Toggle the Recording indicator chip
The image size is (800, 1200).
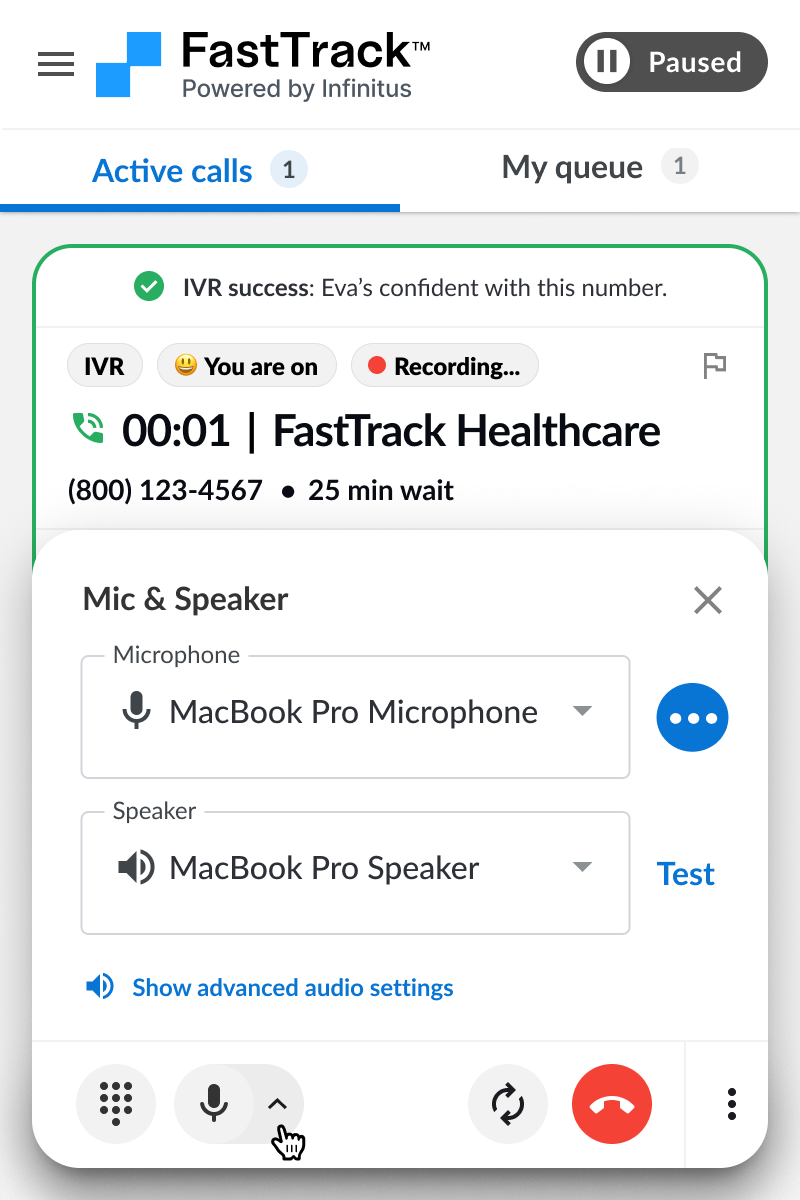click(445, 367)
